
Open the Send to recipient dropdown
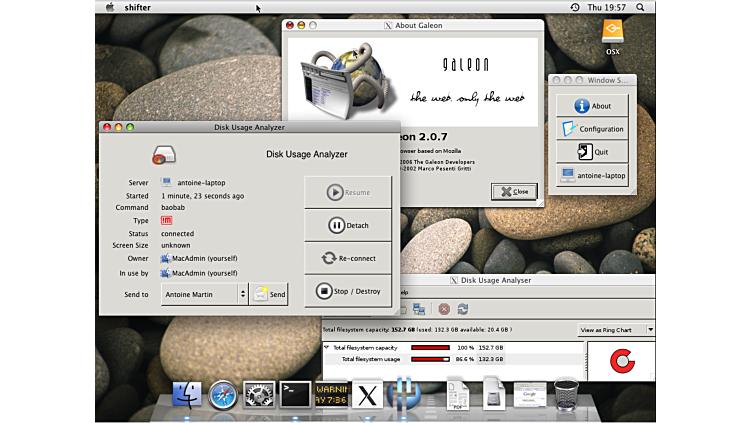coord(204,294)
